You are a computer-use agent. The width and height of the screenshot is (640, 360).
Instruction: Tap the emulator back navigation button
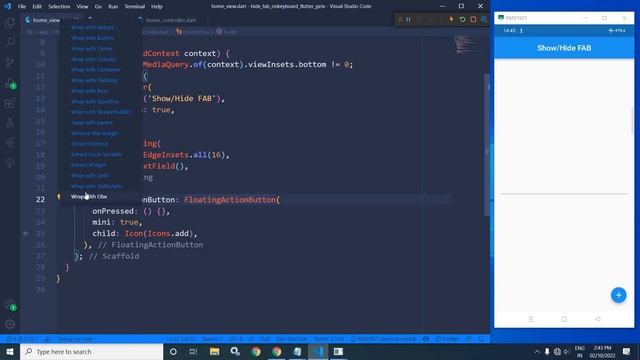[598, 319]
